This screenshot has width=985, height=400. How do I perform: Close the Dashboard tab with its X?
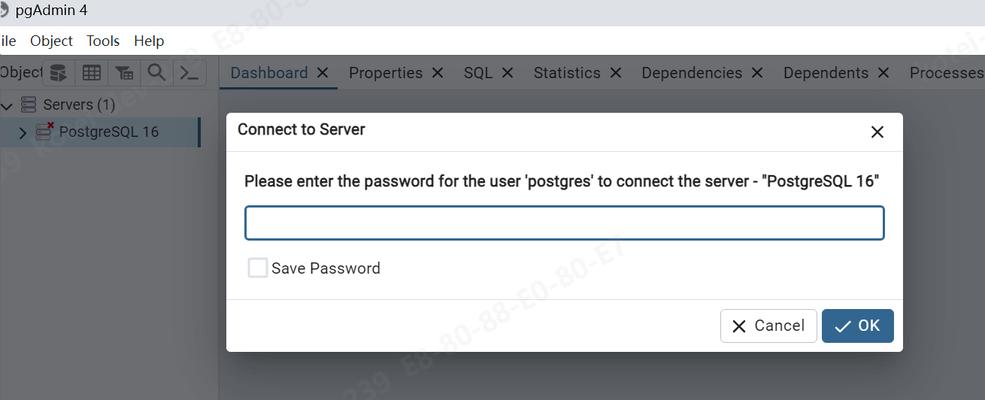click(x=322, y=73)
